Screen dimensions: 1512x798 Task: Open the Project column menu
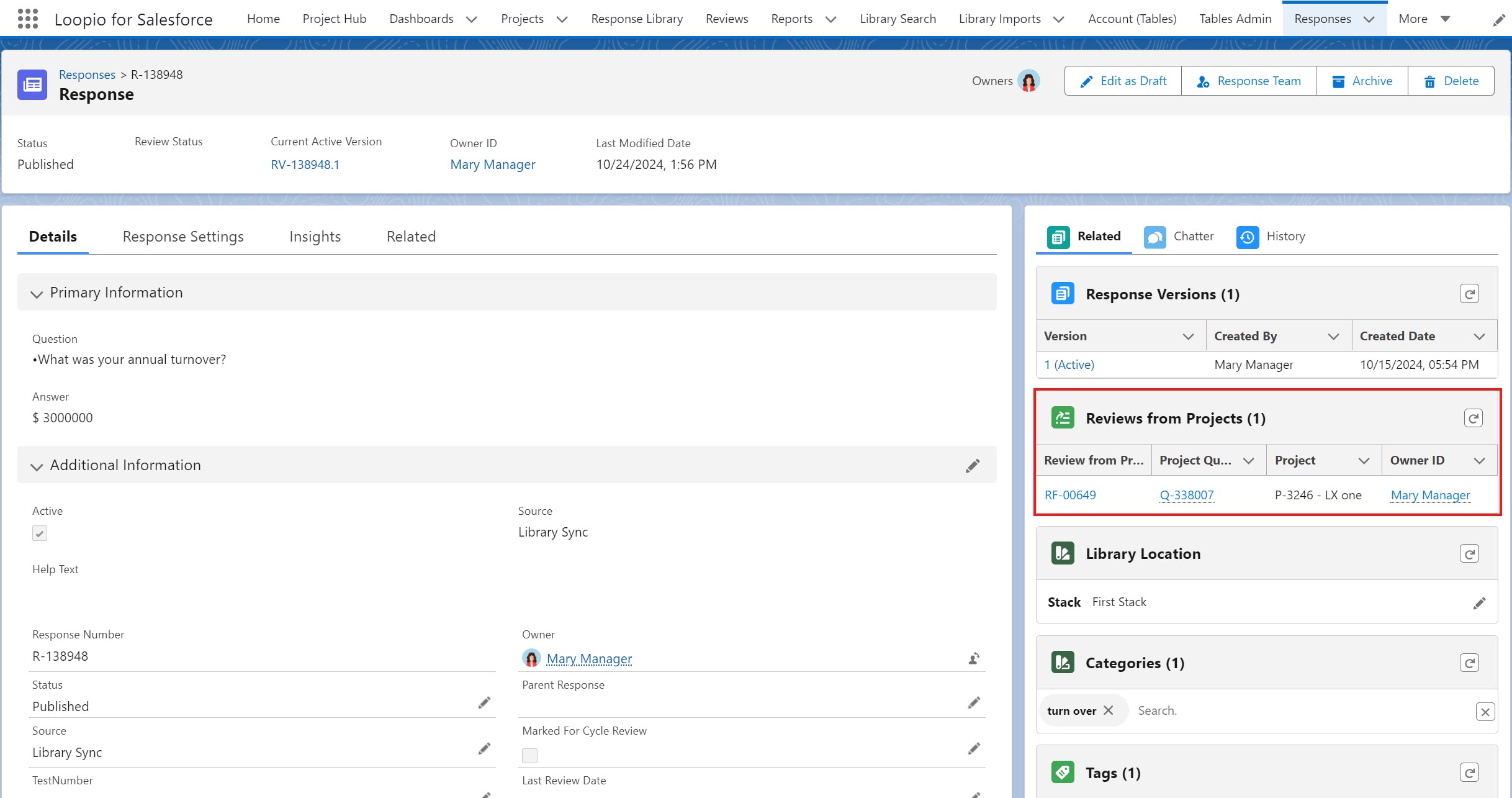tap(1364, 460)
